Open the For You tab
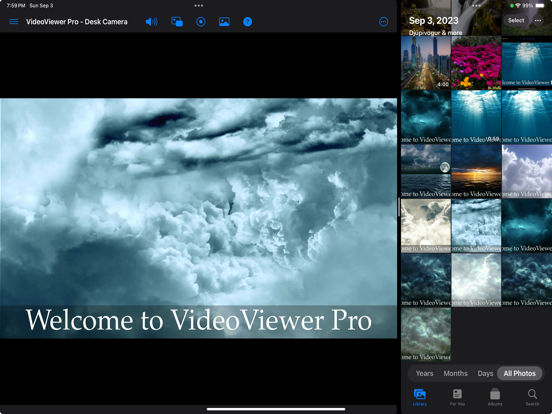The width and height of the screenshot is (552, 414). 457,397
